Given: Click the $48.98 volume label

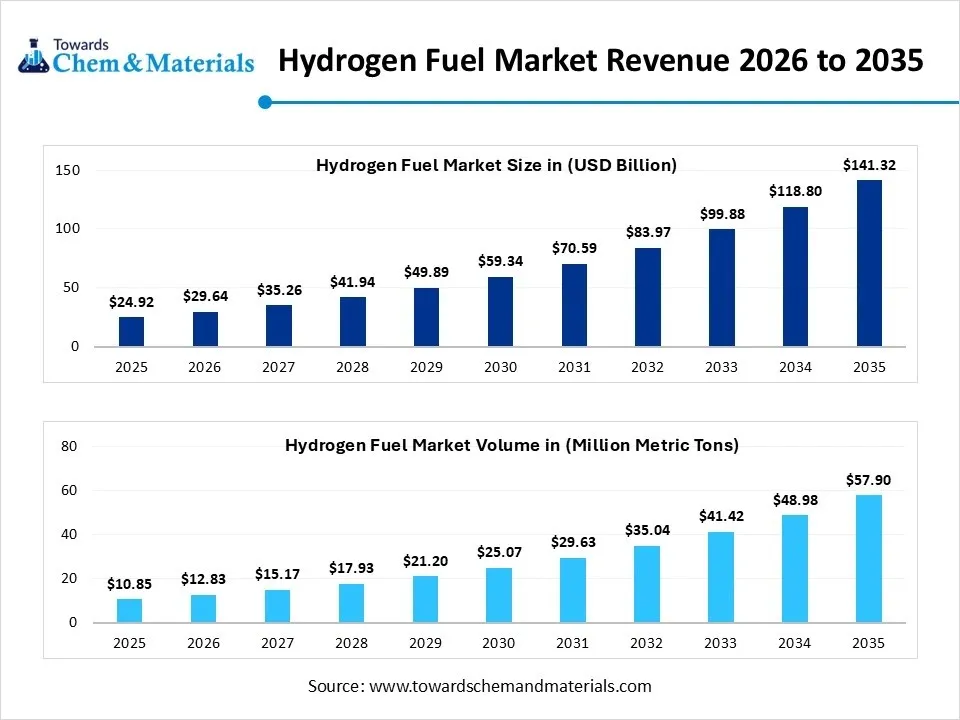Looking at the screenshot, I should pos(795,500).
